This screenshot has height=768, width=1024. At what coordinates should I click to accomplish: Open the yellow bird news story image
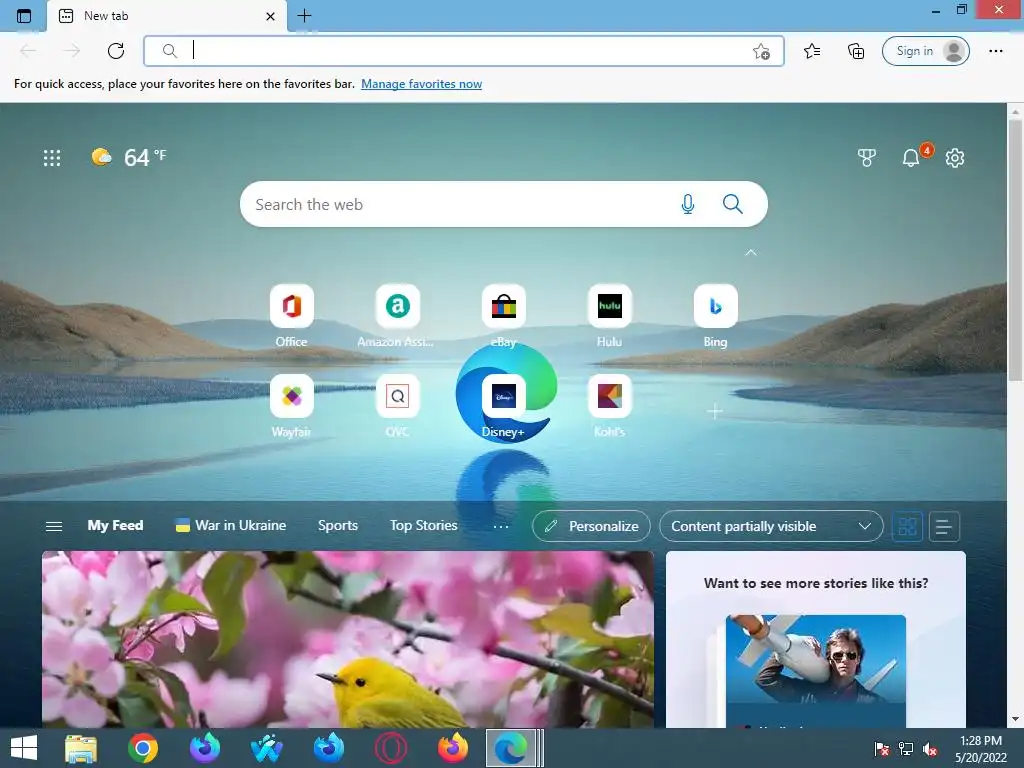347,639
